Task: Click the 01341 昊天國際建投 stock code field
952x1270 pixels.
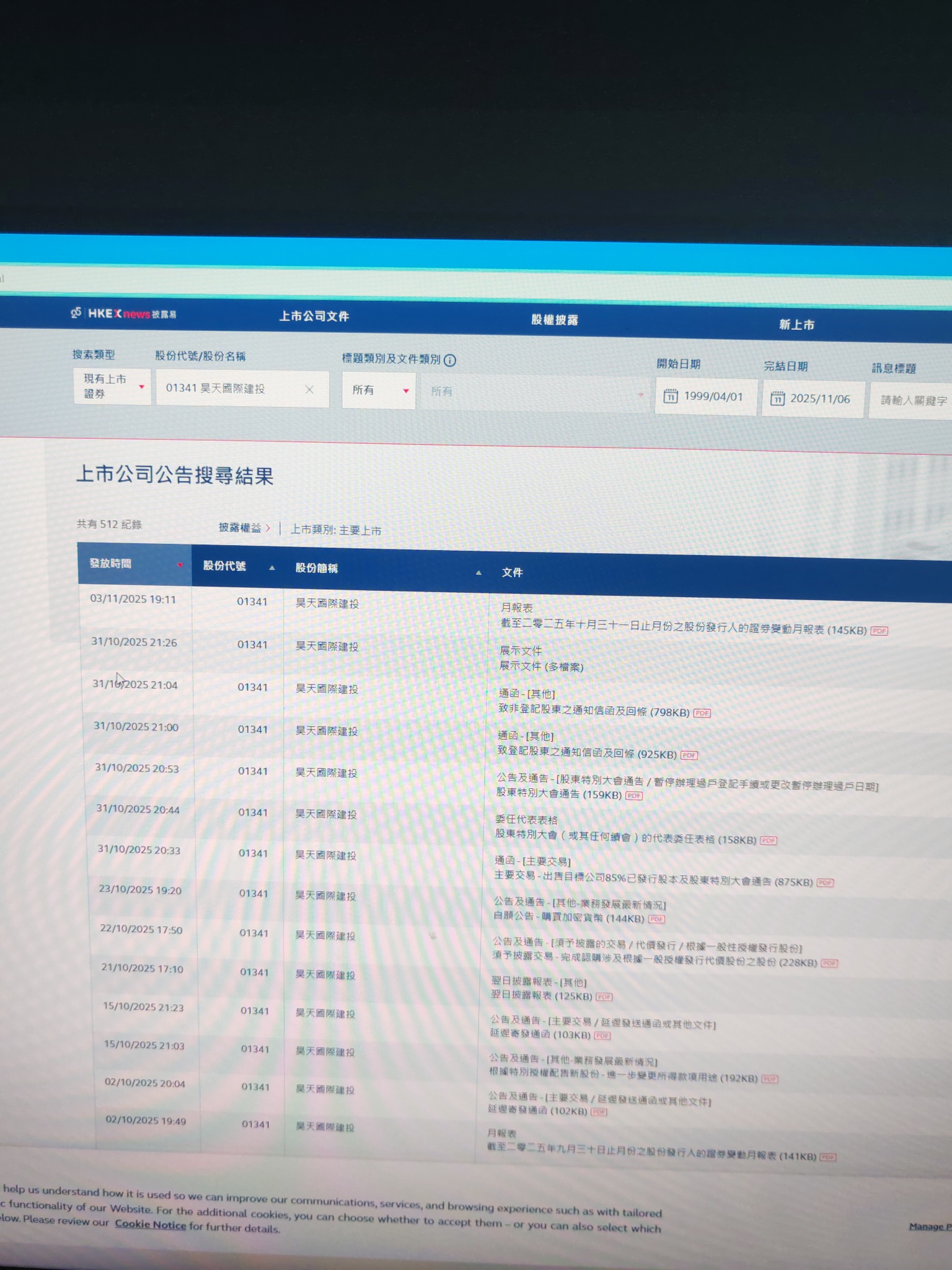Action: coord(242,389)
